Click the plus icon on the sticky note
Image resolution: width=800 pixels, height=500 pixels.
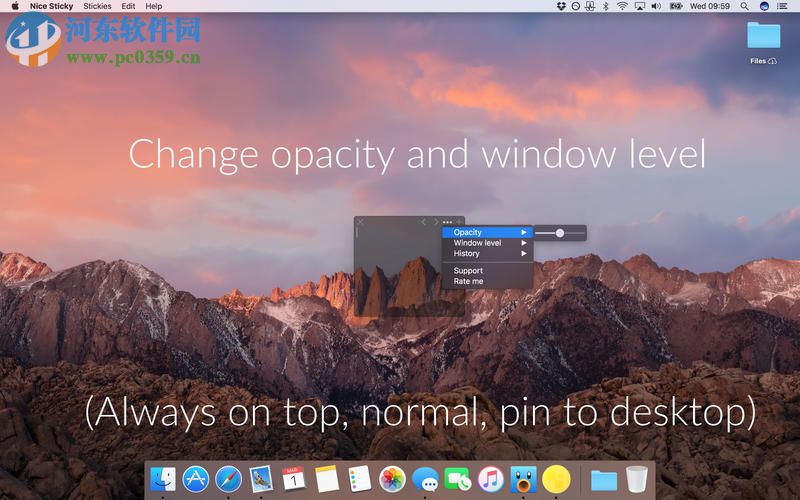click(x=459, y=222)
